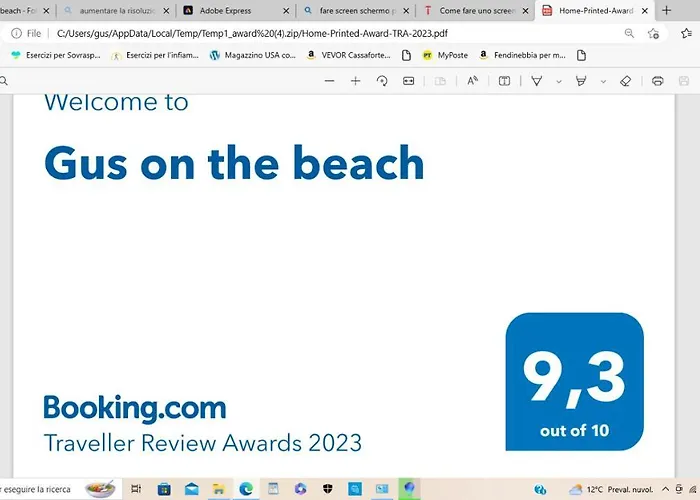Rotate the PDF page
The image size is (700, 500).
382,81
